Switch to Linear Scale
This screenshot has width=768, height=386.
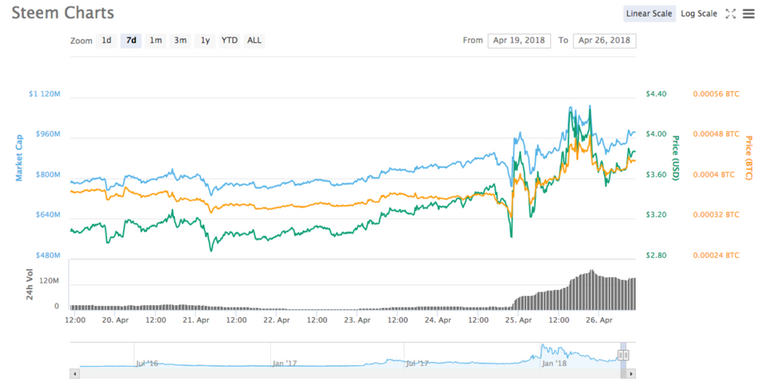[649, 14]
